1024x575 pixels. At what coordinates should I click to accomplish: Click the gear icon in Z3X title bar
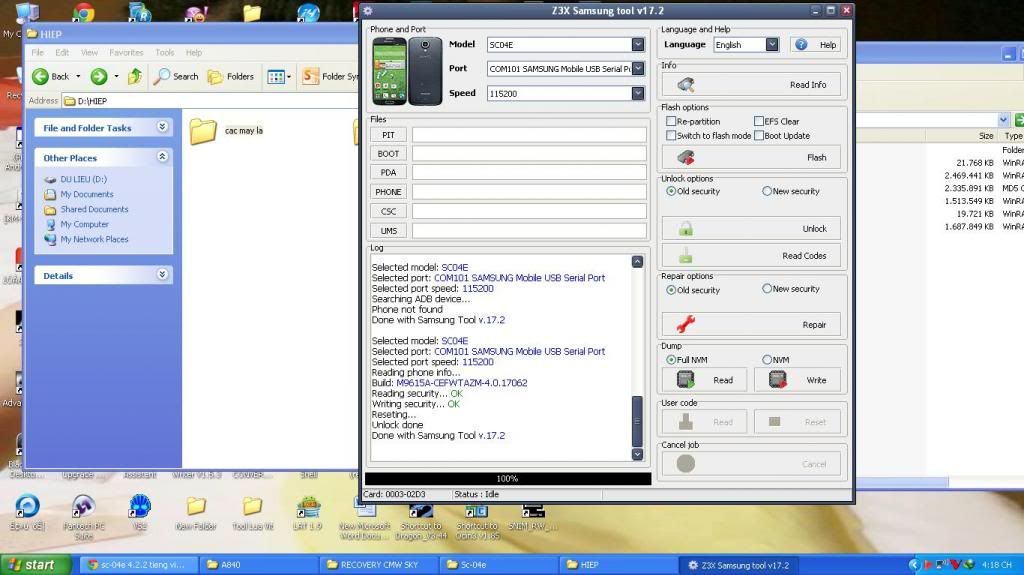pos(368,10)
